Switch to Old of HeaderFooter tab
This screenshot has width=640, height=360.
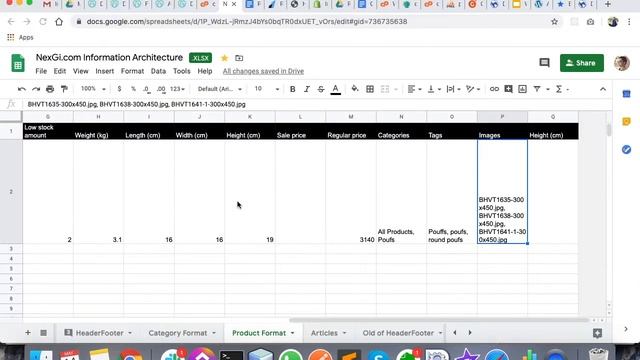pos(398,333)
